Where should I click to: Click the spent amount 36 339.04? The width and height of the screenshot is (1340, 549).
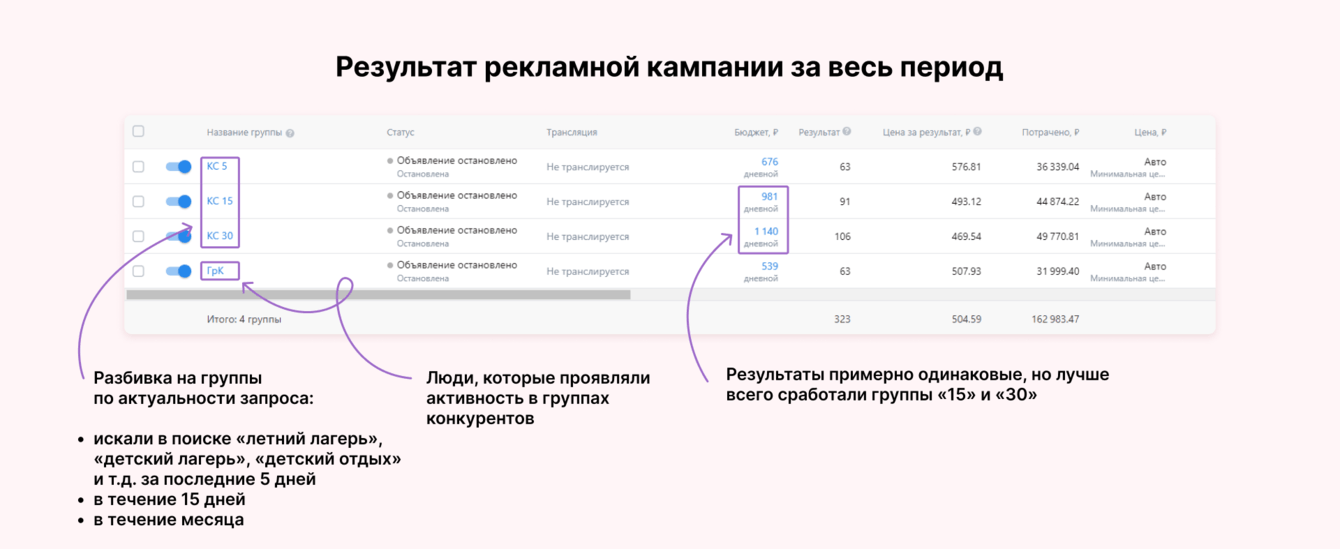[x=1058, y=167]
